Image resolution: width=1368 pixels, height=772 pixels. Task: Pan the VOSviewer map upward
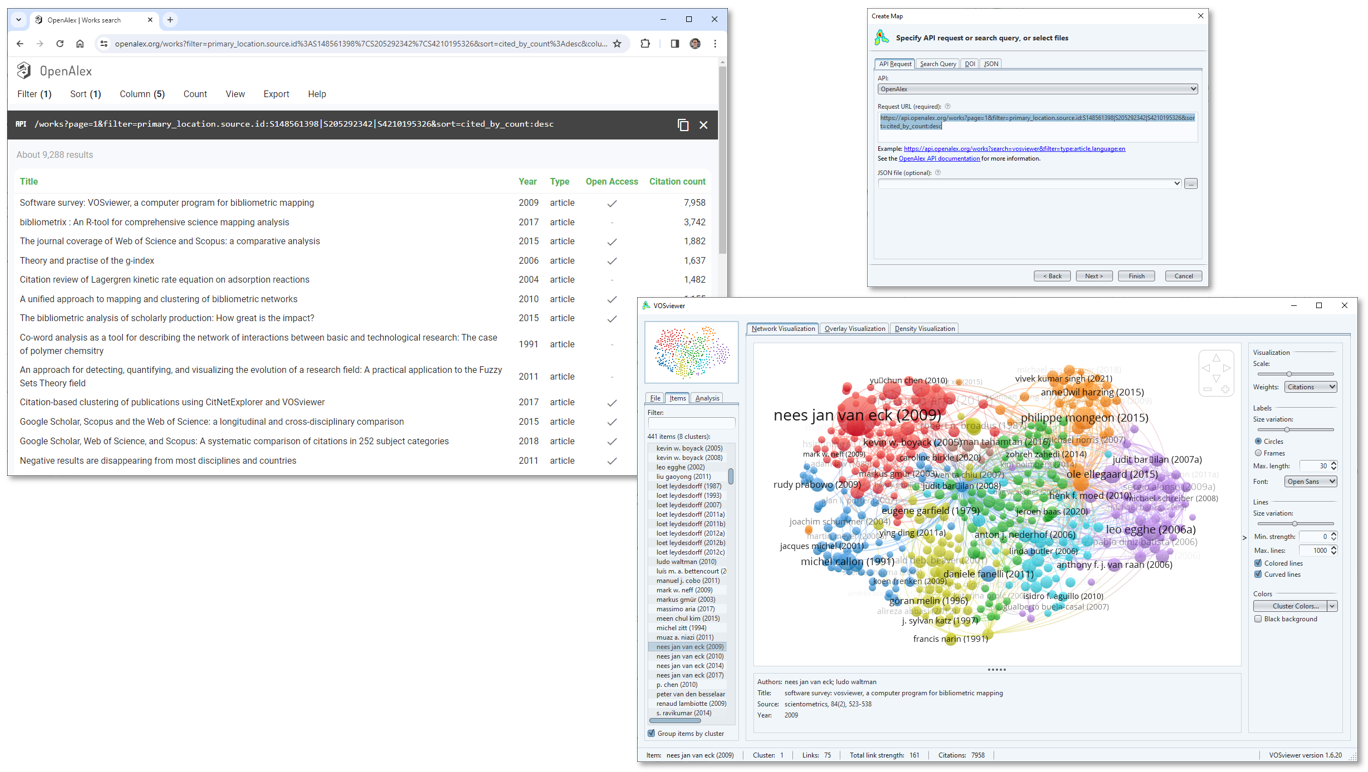[x=1216, y=358]
